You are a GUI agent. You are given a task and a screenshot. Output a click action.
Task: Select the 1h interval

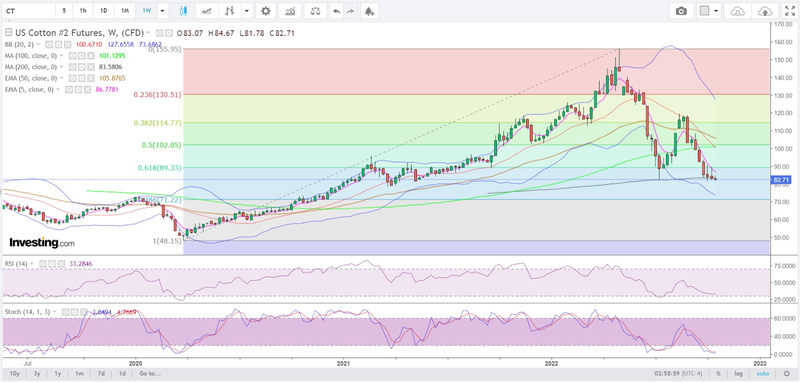(83, 10)
